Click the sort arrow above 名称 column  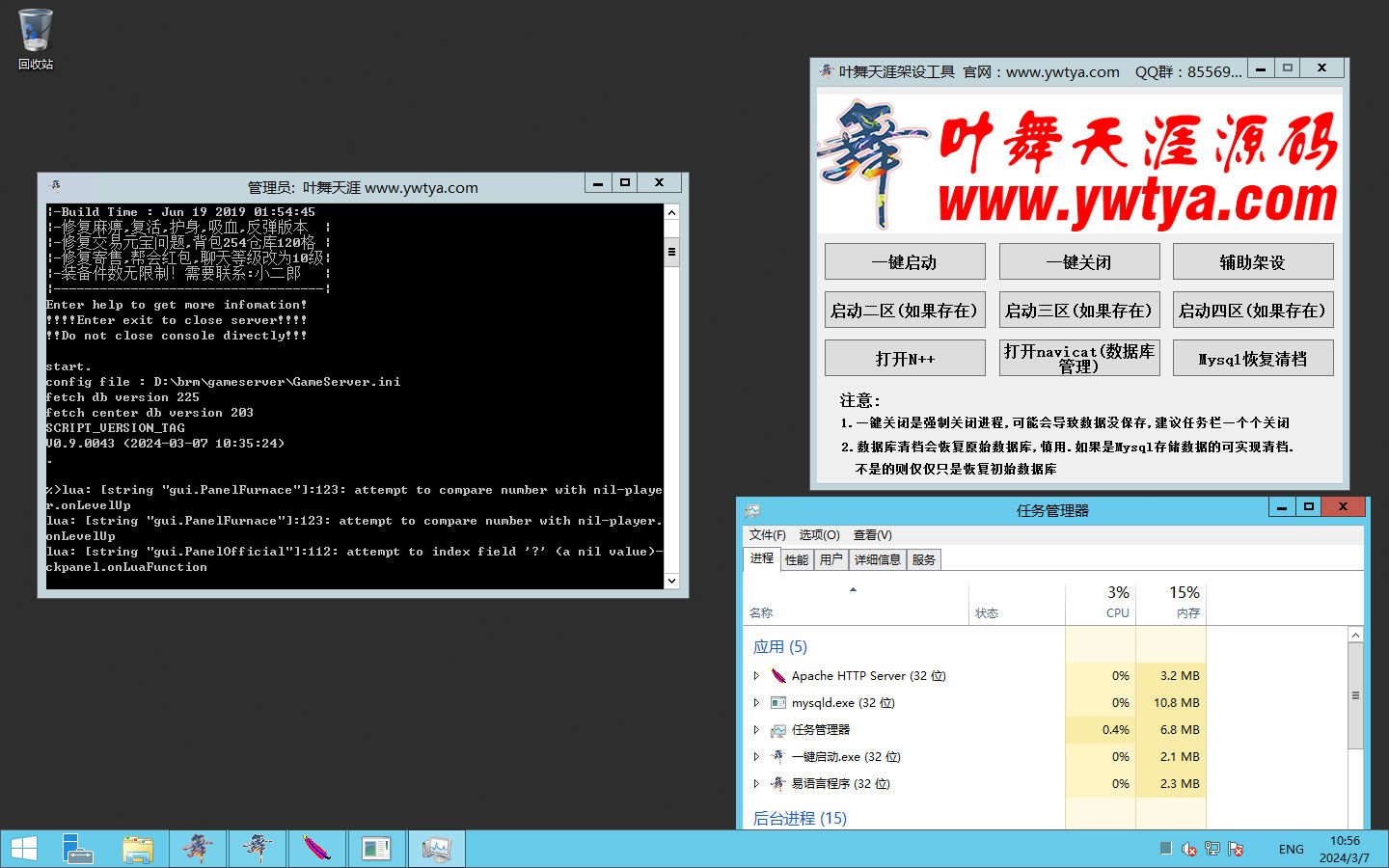(x=853, y=589)
